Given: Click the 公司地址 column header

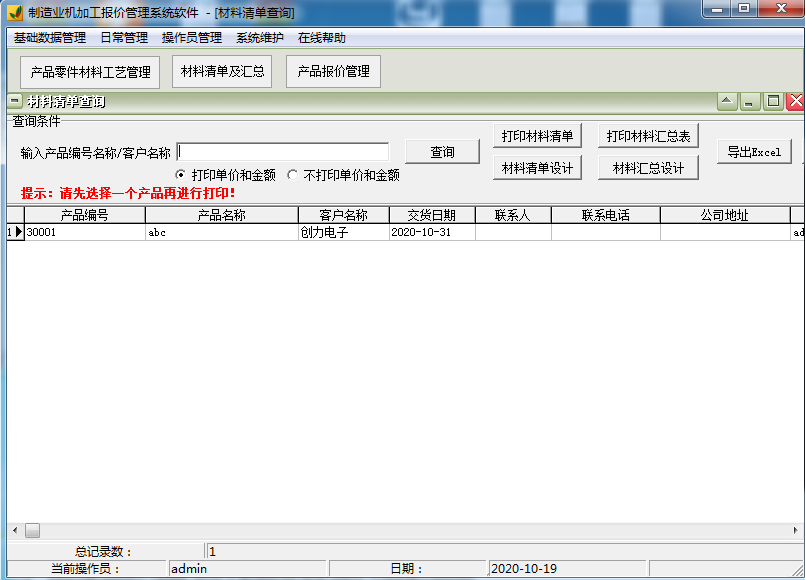Looking at the screenshot, I should coord(725,215).
